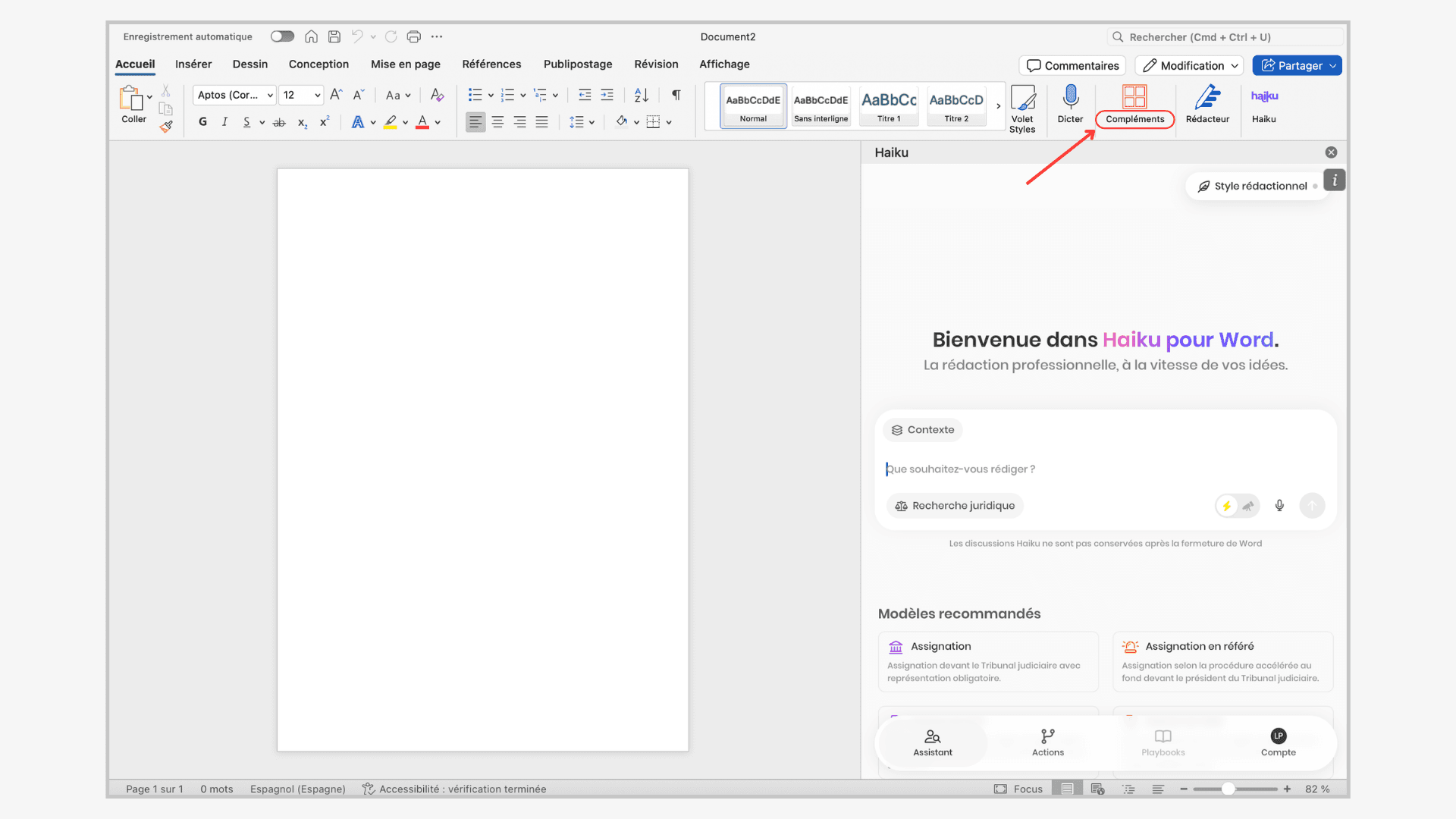Screen dimensions: 1456x819
Task: Open the Modification mode dropdown
Action: (x=1190, y=66)
